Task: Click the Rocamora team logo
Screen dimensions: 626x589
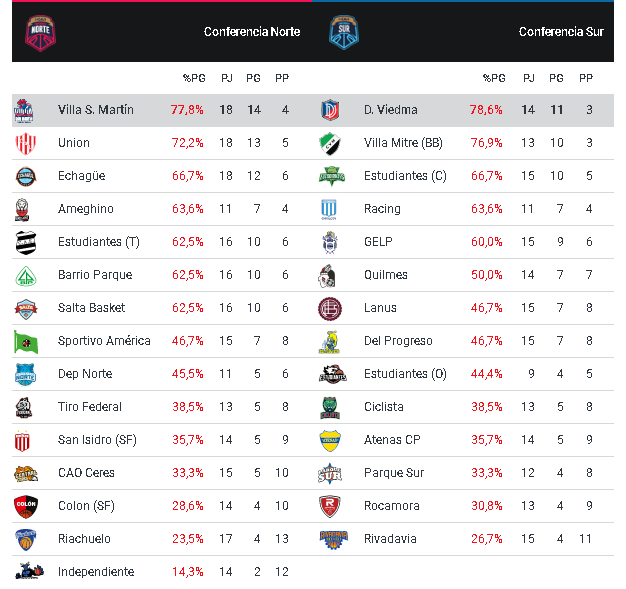Action: point(331,506)
